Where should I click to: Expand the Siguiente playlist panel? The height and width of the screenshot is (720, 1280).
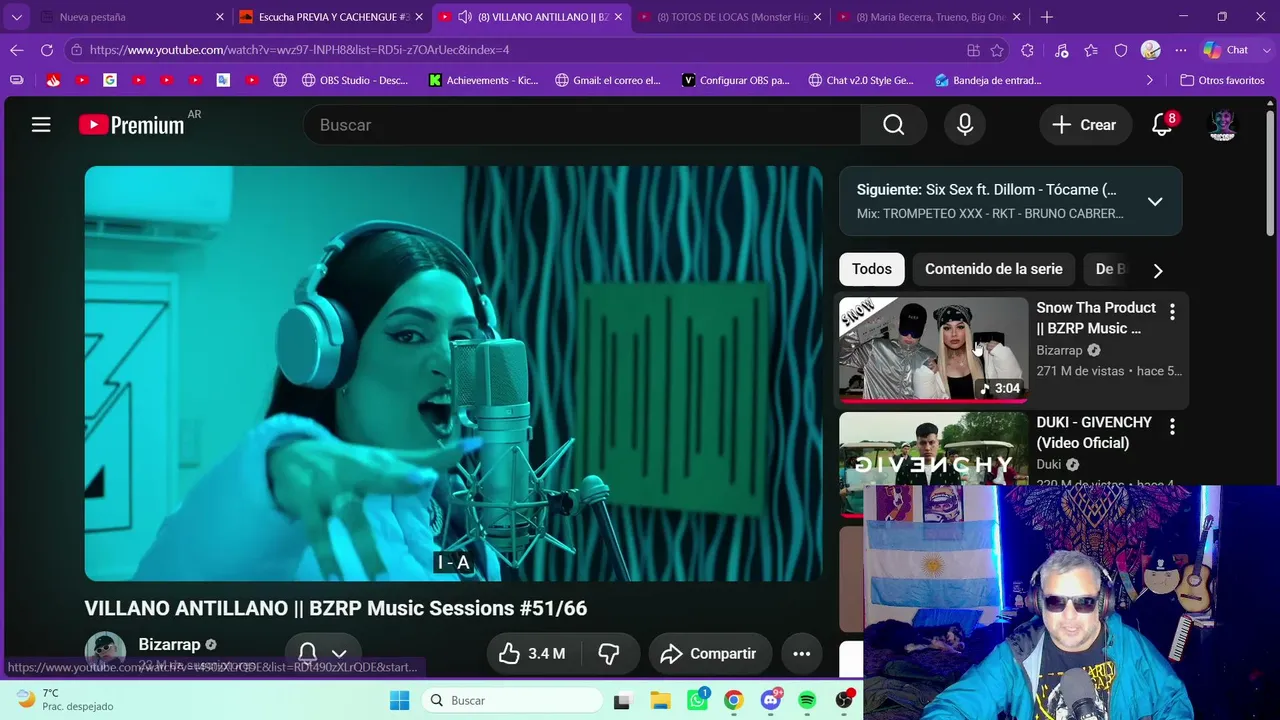[1155, 201]
